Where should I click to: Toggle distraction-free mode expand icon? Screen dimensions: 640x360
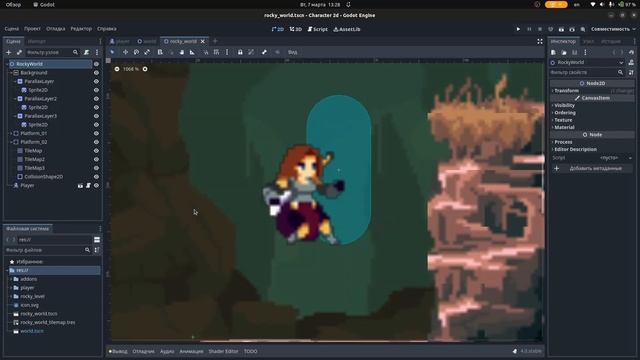click(x=540, y=41)
